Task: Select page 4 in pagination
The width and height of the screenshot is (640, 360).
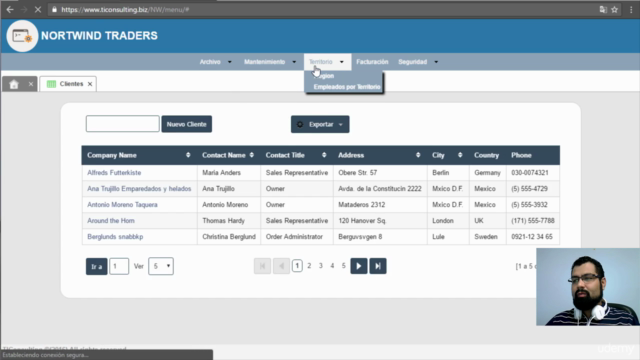Action: coord(332,266)
